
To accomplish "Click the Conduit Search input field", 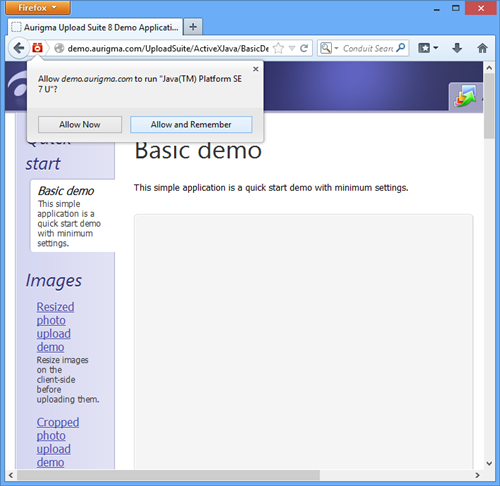I will pyautogui.click(x=368, y=49).
